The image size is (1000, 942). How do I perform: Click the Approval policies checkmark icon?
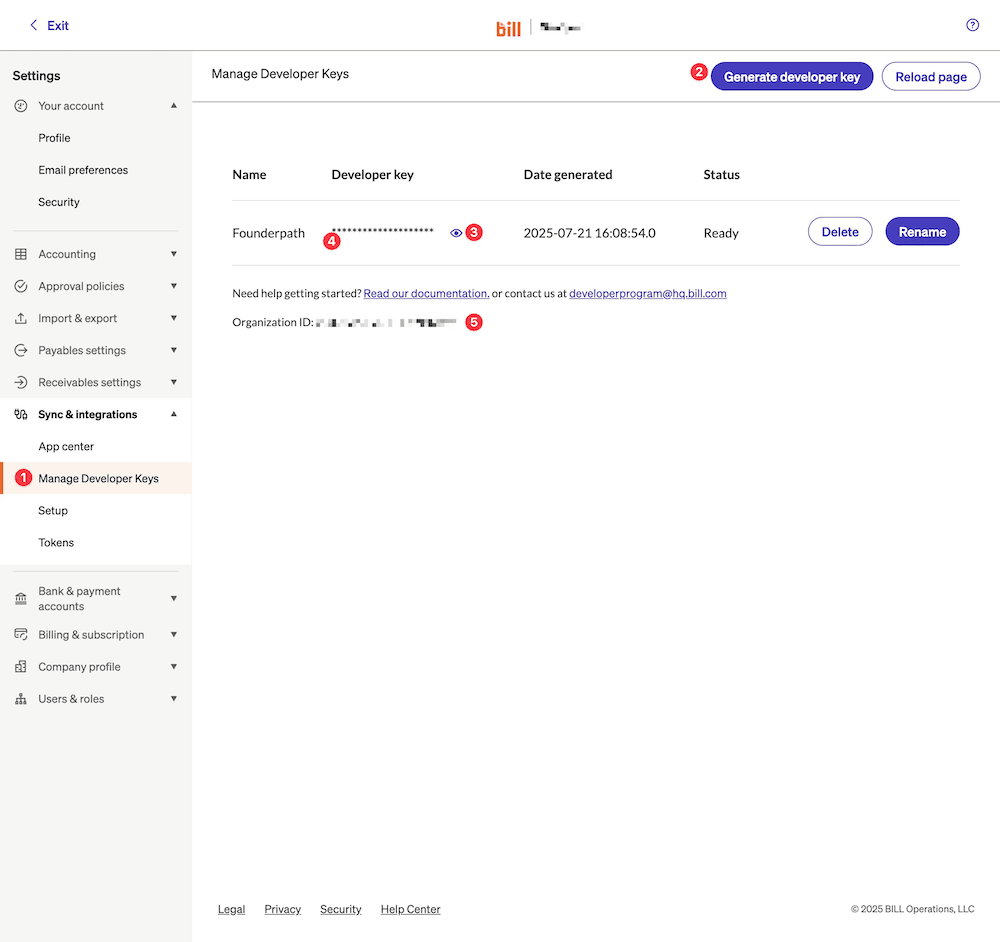(21, 286)
